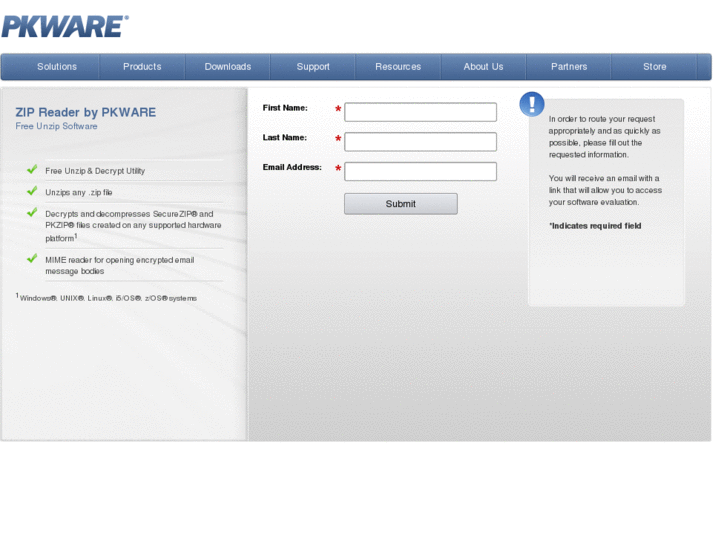Click 'In order to route your request' paragraph
The height and width of the screenshot is (545, 727).
click(x=605, y=137)
